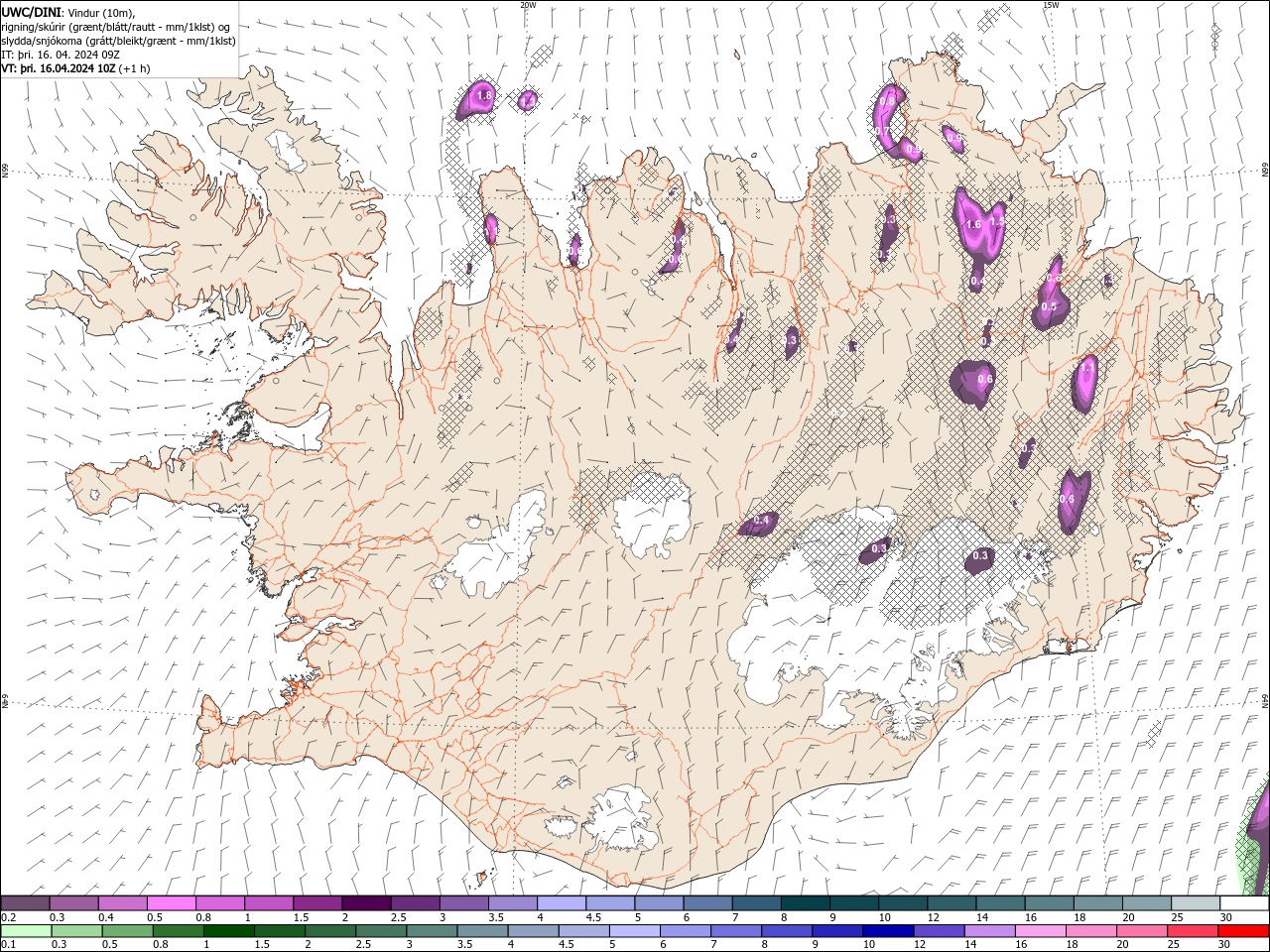Viewport: 1270px width, 952px height.
Task: Select the bottom-row lilac swatch at 14
Action: tap(989, 931)
